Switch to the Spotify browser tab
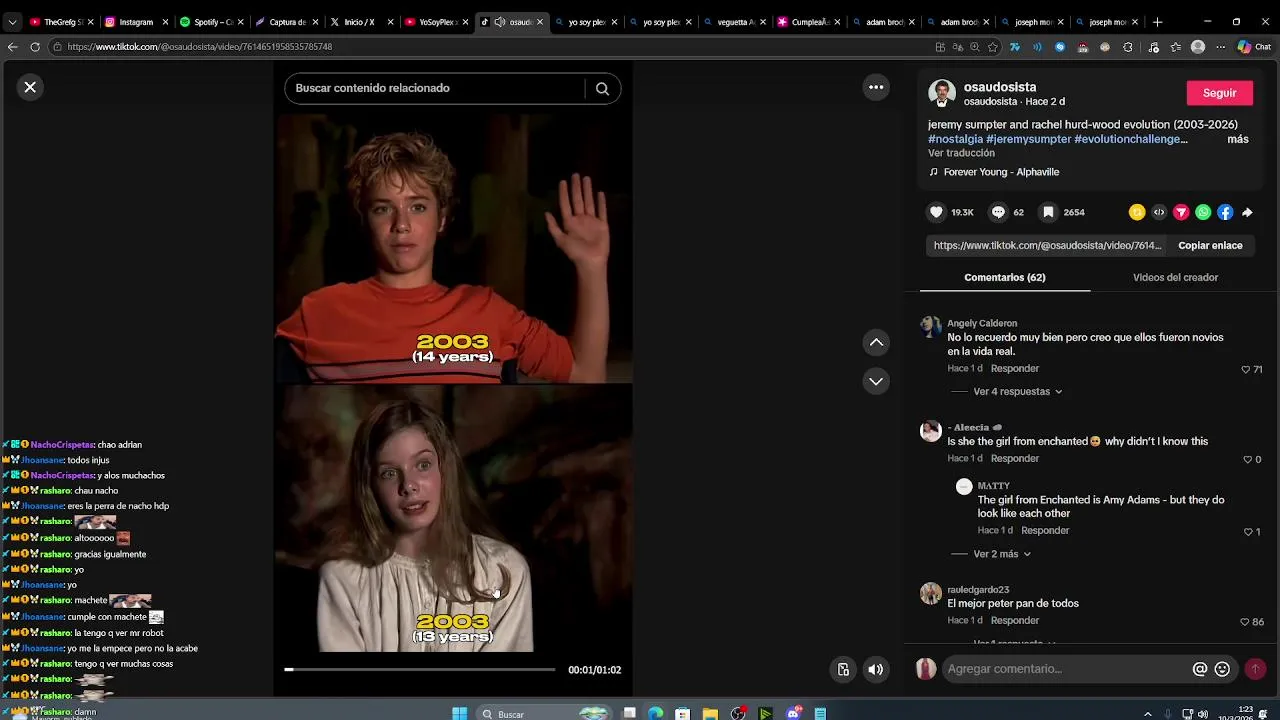The image size is (1280, 720). coord(211,21)
